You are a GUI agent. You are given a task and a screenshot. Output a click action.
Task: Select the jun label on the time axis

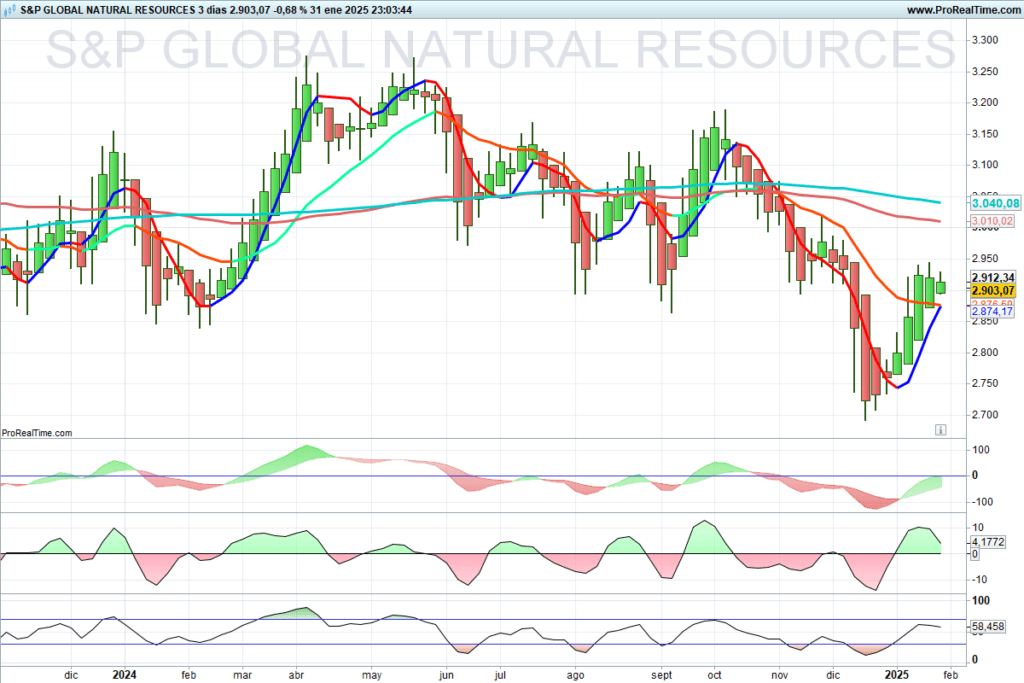446,675
